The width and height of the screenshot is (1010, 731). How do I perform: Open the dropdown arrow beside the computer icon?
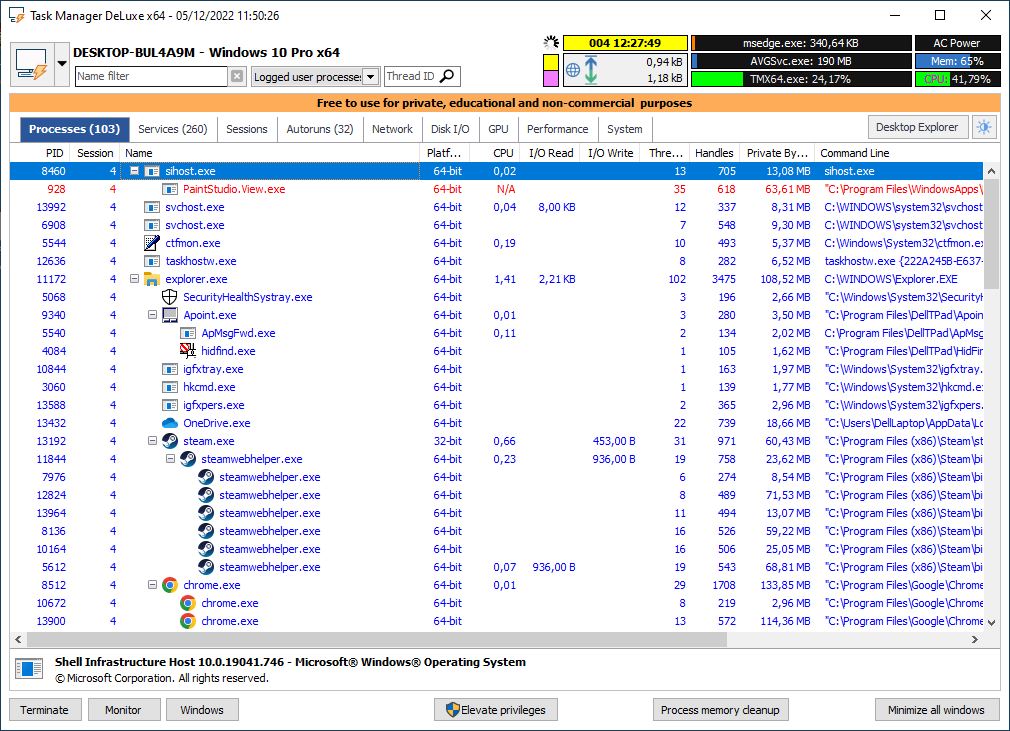coord(62,64)
